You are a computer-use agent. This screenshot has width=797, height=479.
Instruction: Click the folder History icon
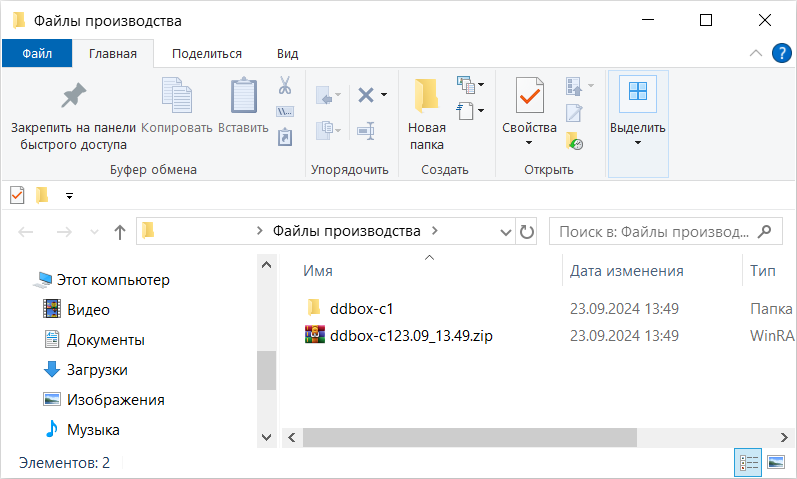tap(574, 141)
